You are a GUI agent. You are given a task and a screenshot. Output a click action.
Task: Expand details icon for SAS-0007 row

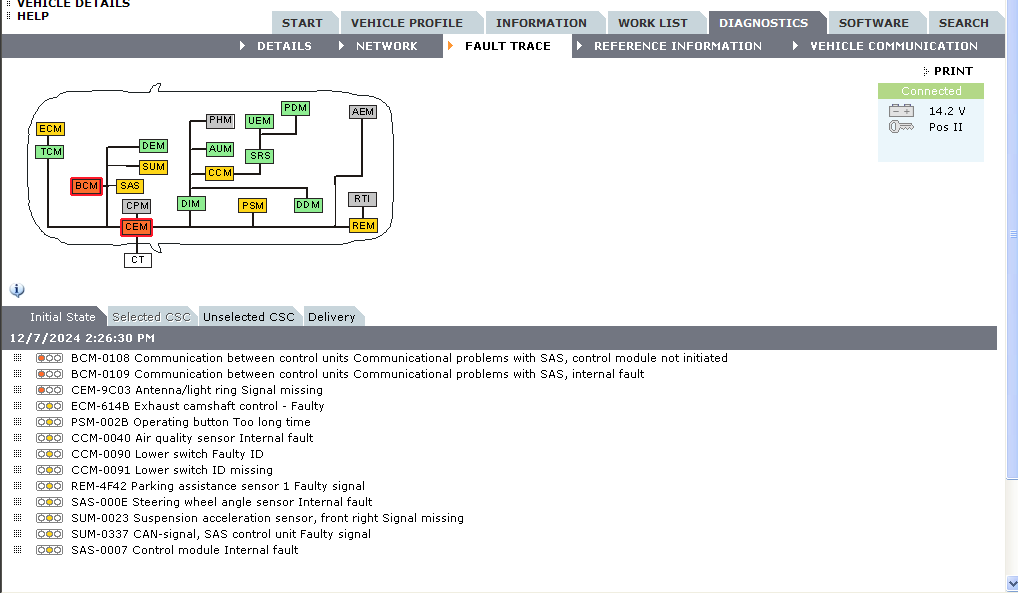(17, 550)
